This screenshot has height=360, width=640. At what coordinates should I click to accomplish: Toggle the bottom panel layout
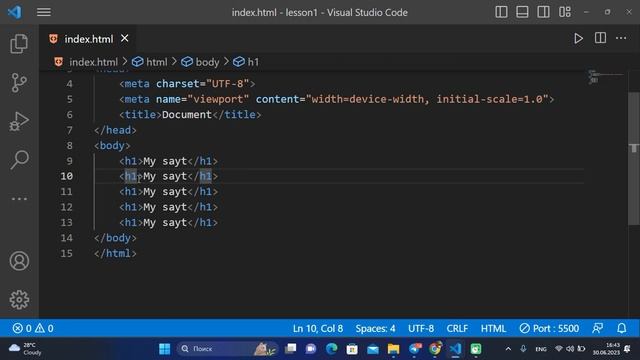(x=522, y=12)
